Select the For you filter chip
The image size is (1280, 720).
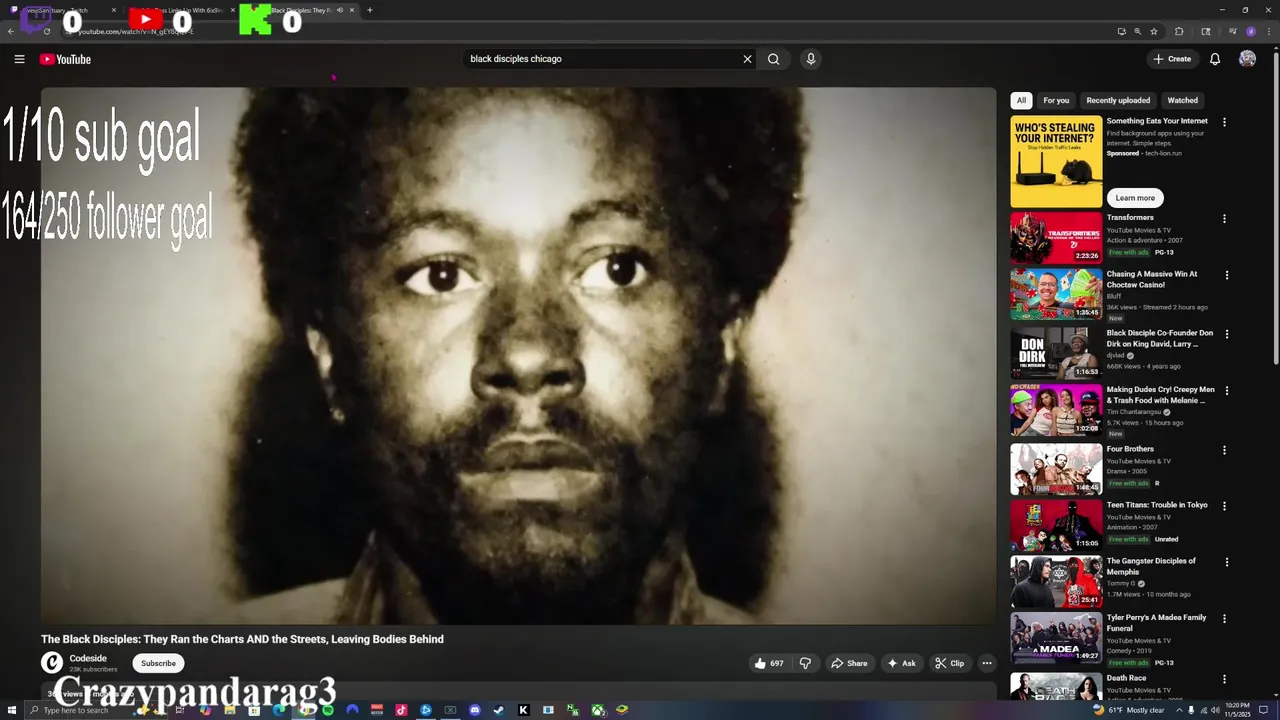point(1056,100)
